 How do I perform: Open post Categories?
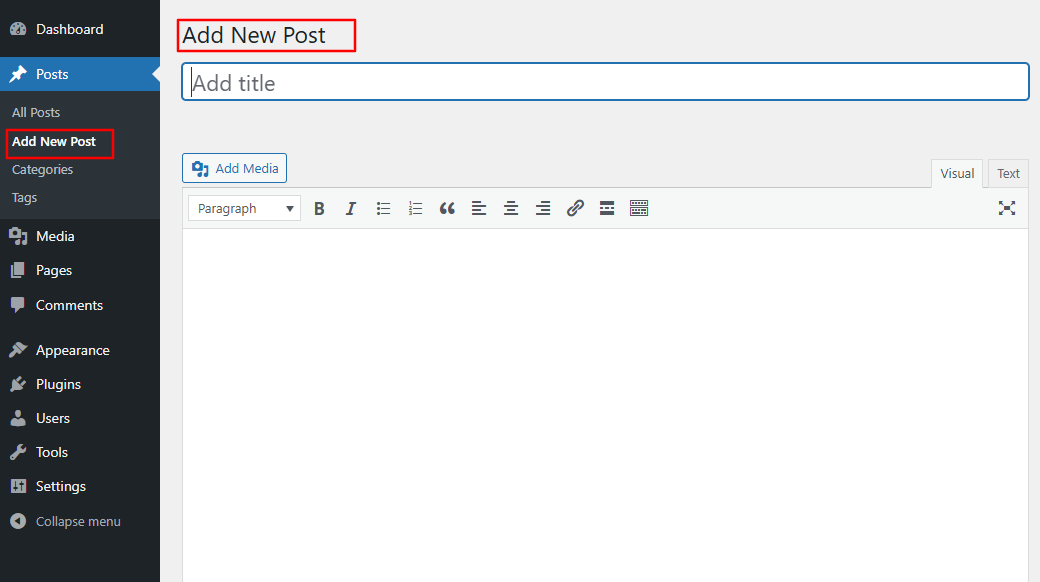(x=42, y=169)
